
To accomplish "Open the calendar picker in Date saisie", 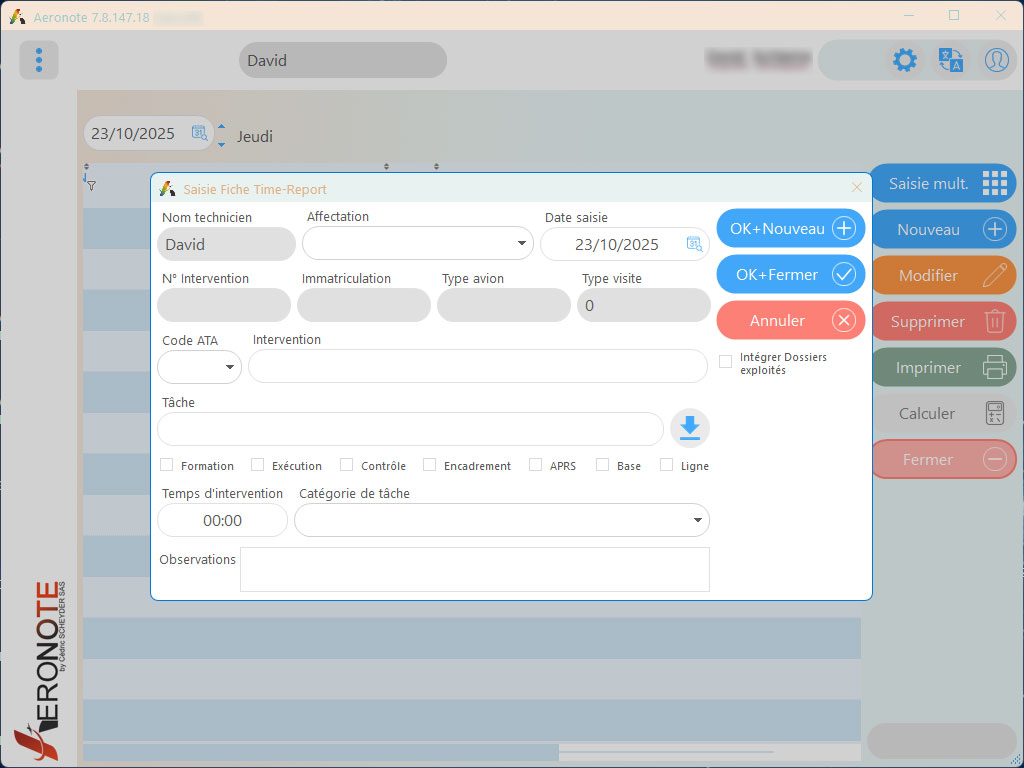I will pos(694,244).
